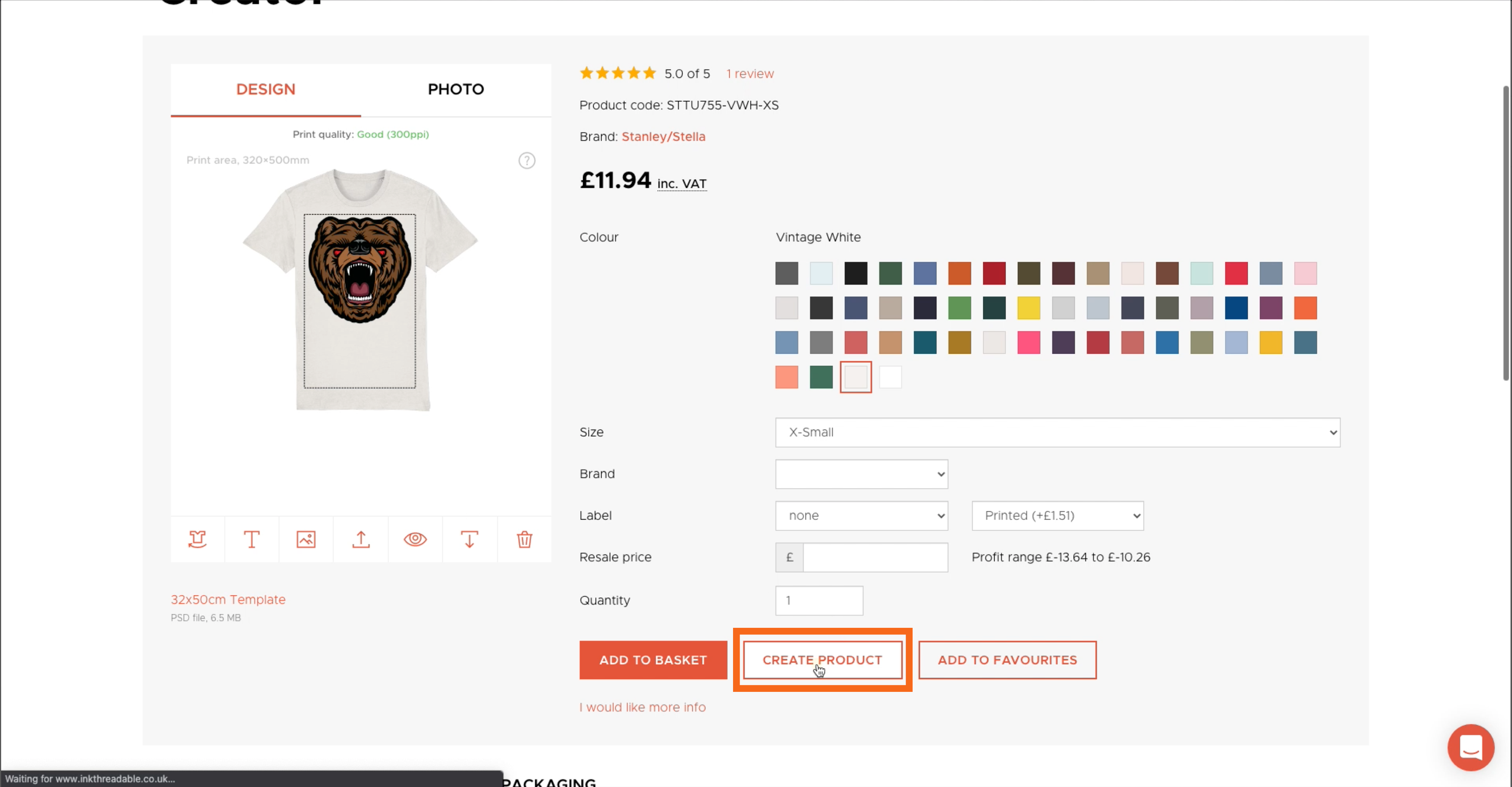The width and height of the screenshot is (1512, 787).
Task: Open the Printed (+£1.51) dropdown
Action: (x=1057, y=516)
